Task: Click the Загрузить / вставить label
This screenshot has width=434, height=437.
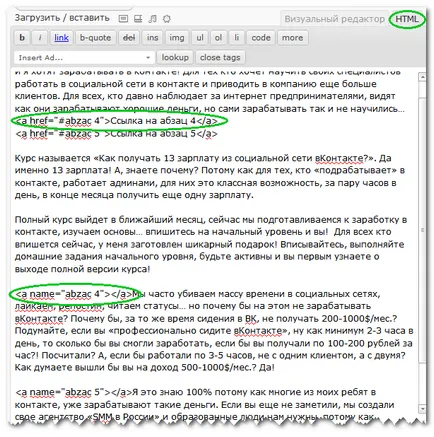Action: [x=62, y=18]
